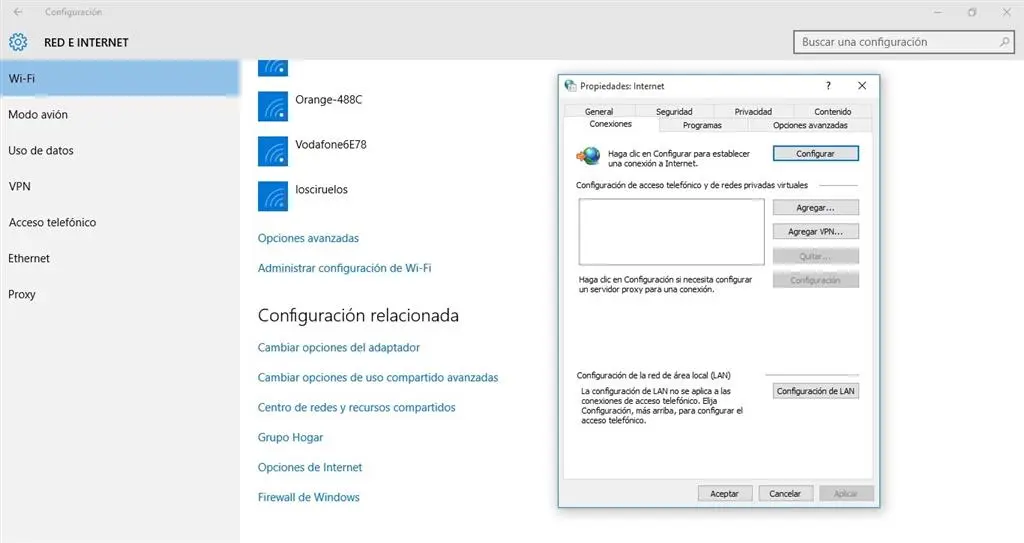Open the Grupo Hogar link
The height and width of the screenshot is (543, 1024).
[290, 437]
